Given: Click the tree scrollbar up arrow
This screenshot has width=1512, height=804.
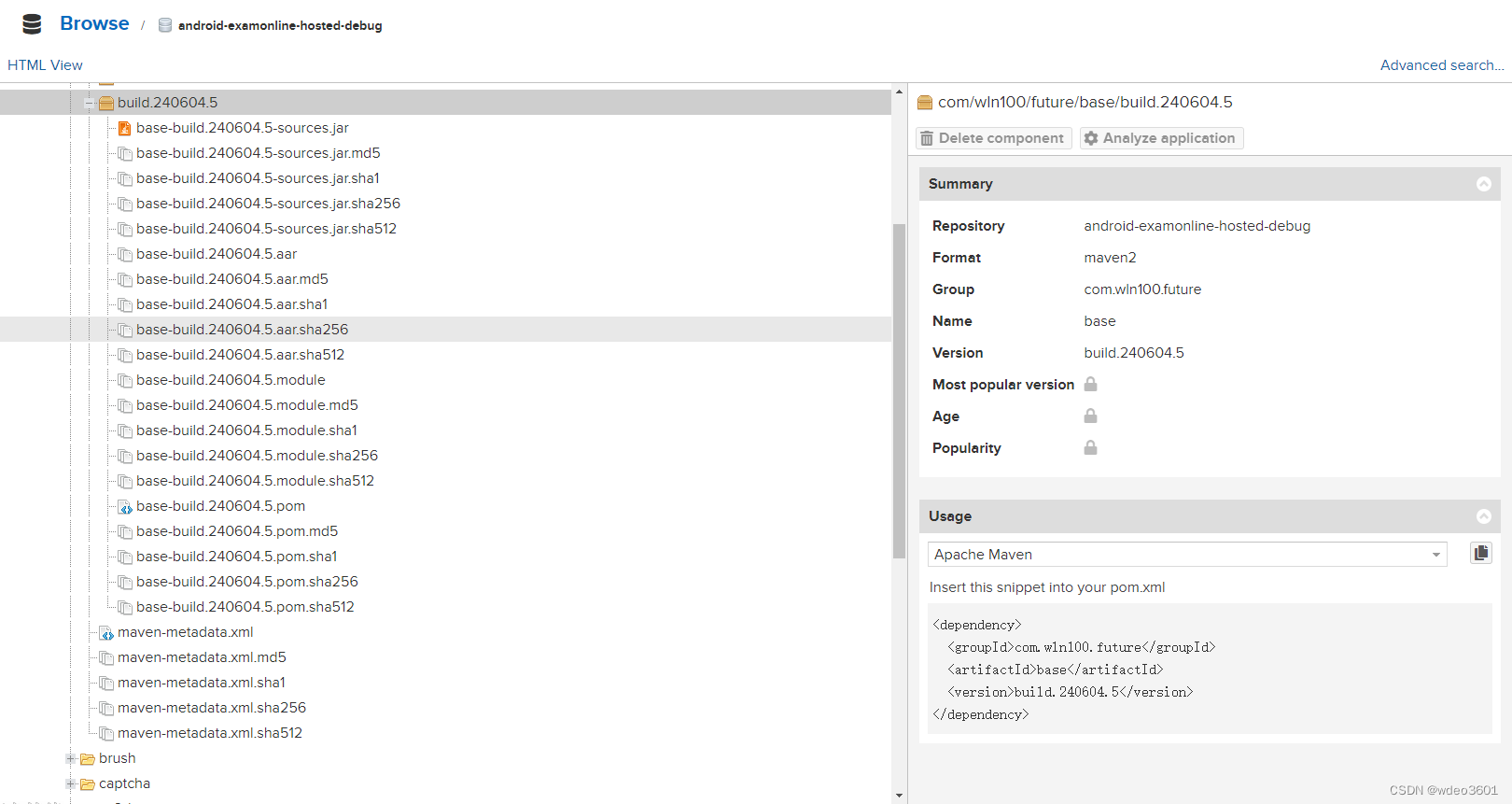Looking at the screenshot, I should coord(899,92).
